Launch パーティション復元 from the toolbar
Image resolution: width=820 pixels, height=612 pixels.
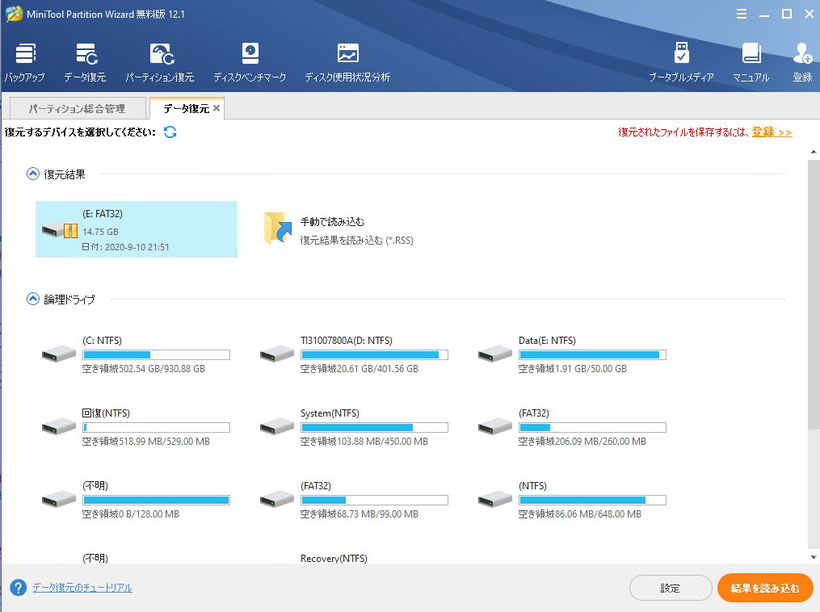[161, 54]
